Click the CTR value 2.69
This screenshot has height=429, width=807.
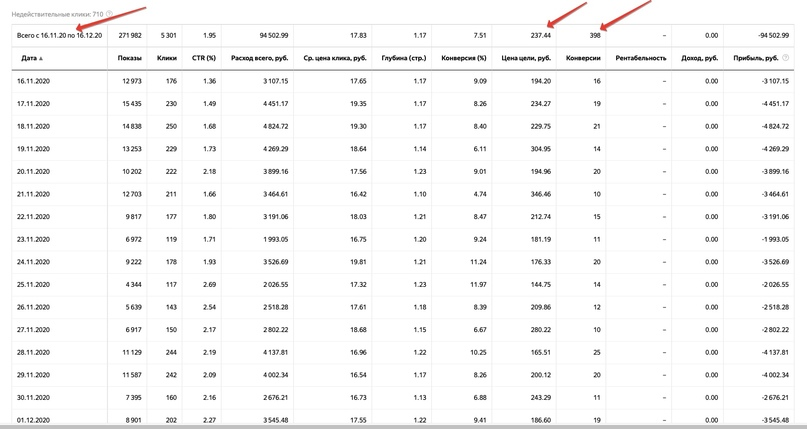[209, 285]
